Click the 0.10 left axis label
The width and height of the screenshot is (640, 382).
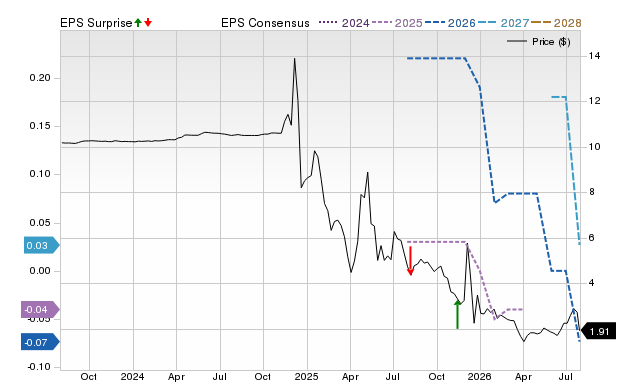40,174
